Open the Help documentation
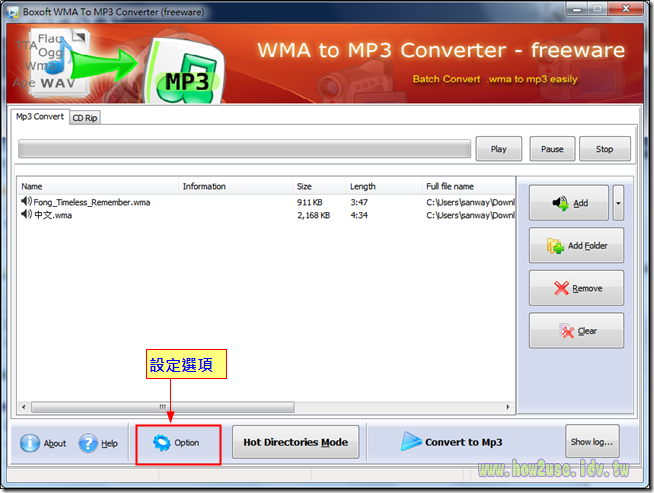The width and height of the screenshot is (654, 493). click(99, 443)
